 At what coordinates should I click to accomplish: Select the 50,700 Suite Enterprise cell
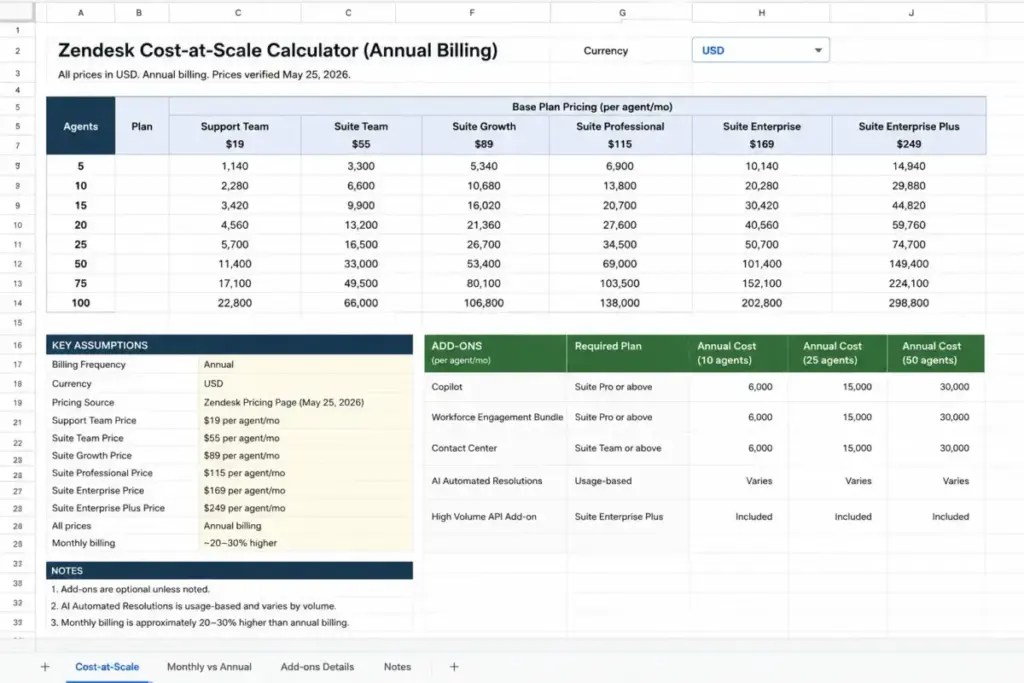tap(761, 244)
